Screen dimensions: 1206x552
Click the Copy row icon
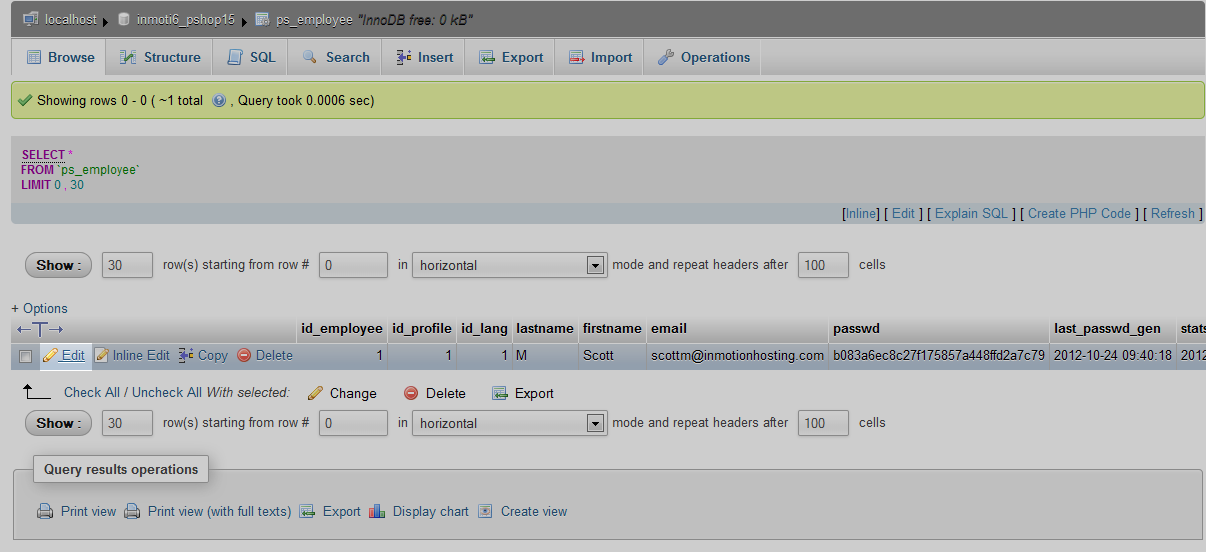click(186, 356)
